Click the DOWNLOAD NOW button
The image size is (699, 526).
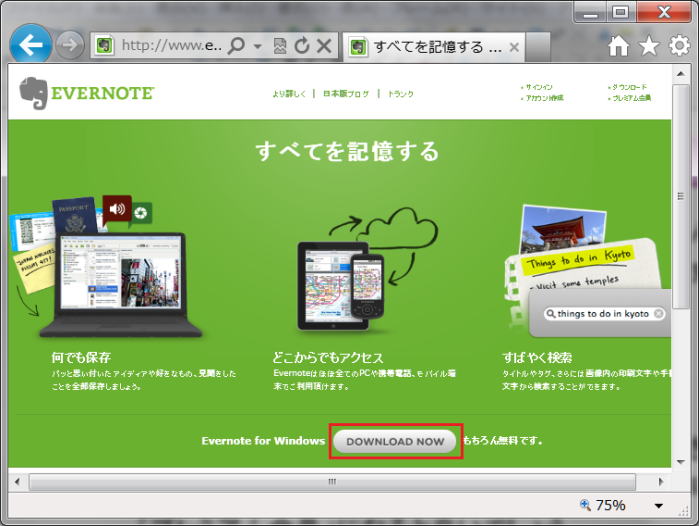click(395, 441)
